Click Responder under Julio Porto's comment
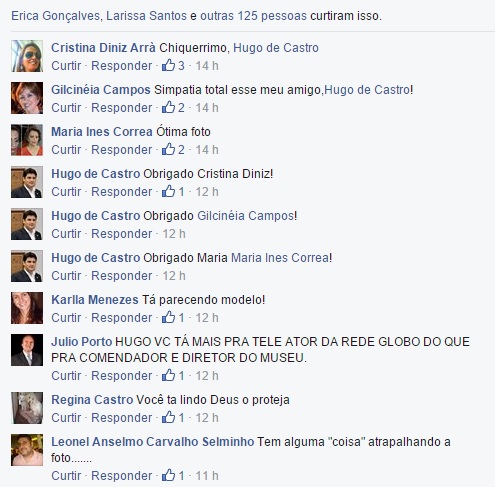 click(x=122, y=376)
